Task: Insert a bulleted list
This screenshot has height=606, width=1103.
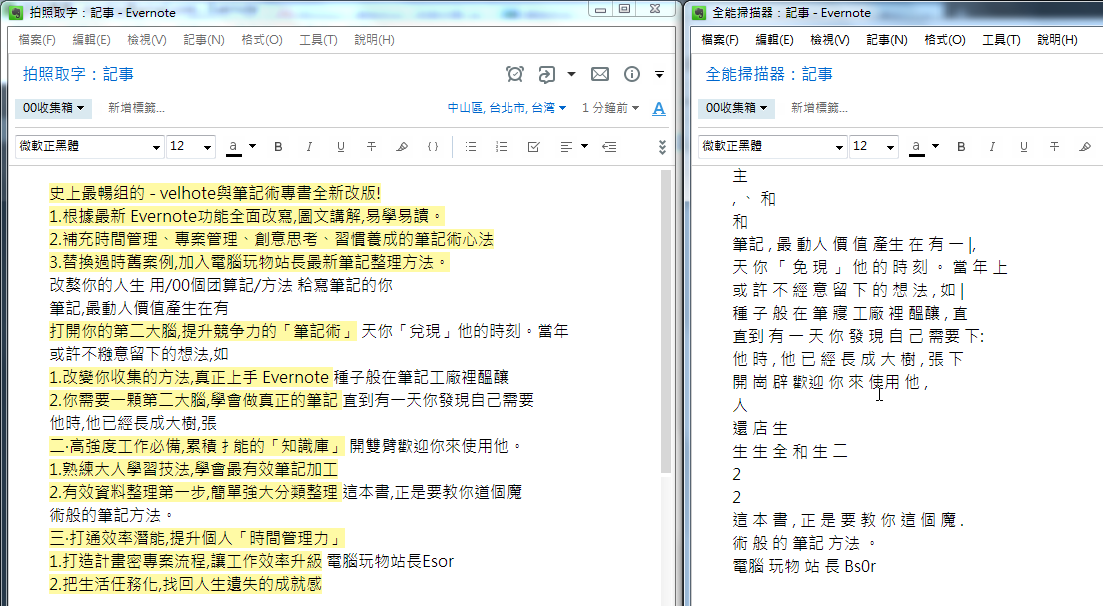Action: click(x=471, y=146)
